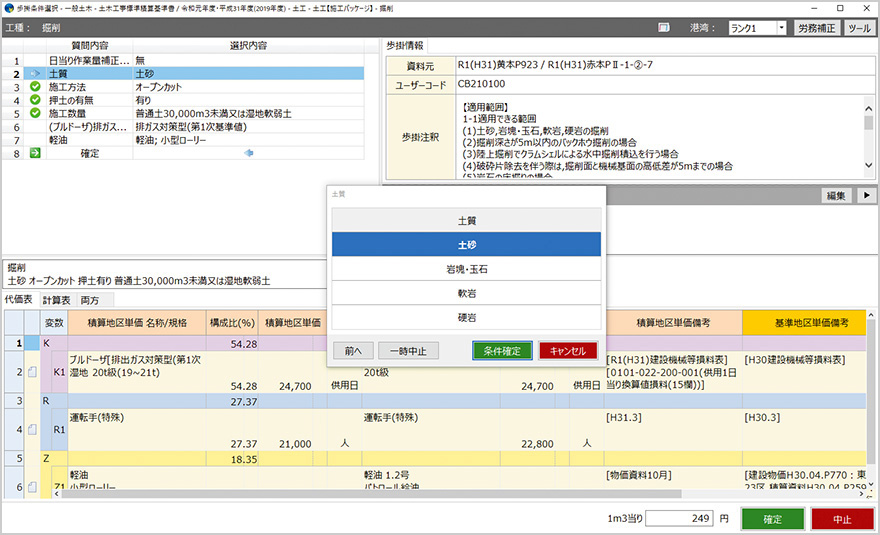Click the document icon in the K1 row
880x535 pixels.
[x=34, y=372]
